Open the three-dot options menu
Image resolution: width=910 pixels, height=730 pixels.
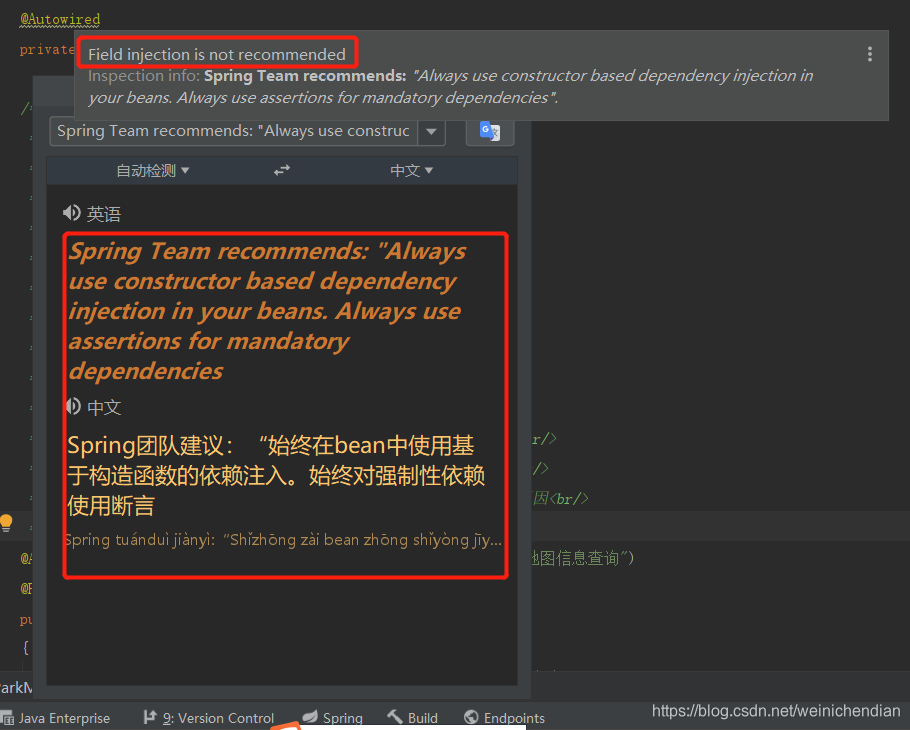pyautogui.click(x=869, y=54)
